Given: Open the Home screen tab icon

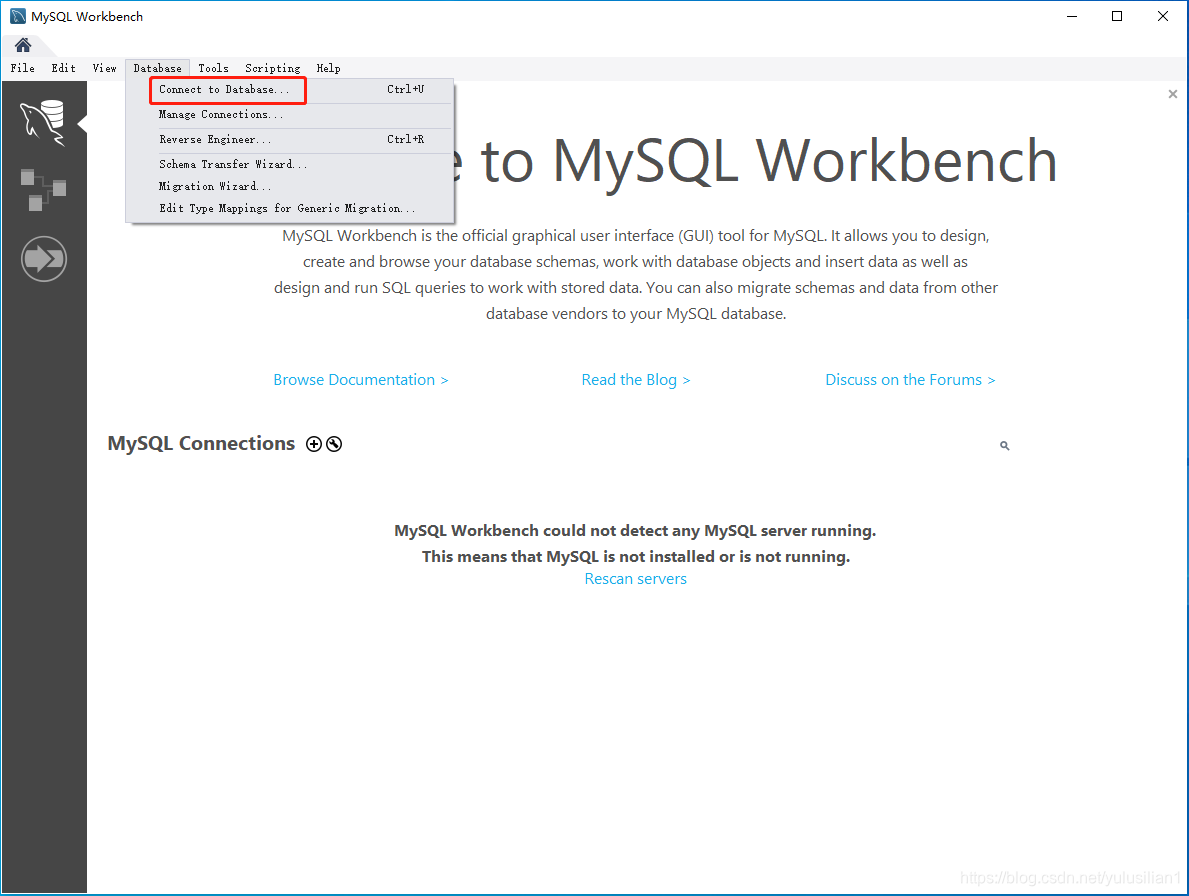Looking at the screenshot, I should 23,45.
